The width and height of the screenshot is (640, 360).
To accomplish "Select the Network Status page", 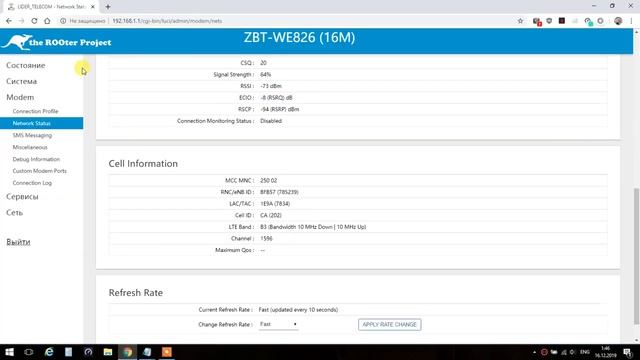I will click(x=41, y=123).
